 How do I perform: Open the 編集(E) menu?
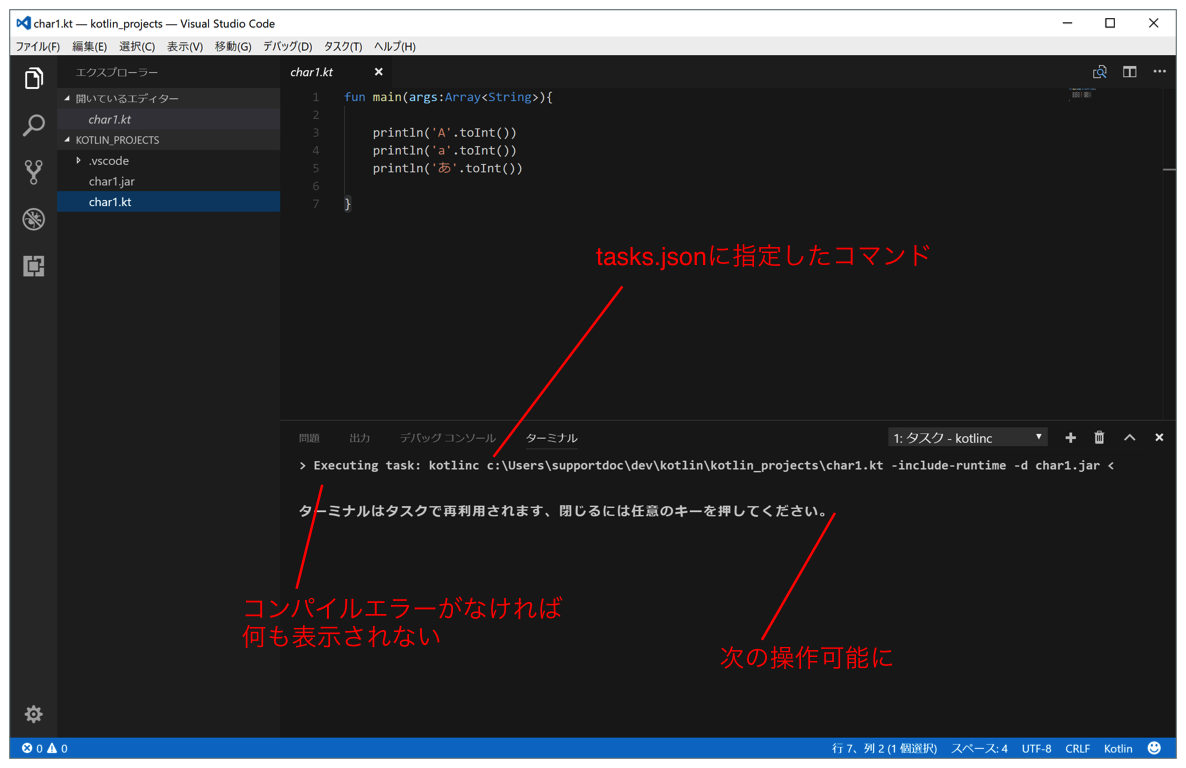(x=89, y=46)
